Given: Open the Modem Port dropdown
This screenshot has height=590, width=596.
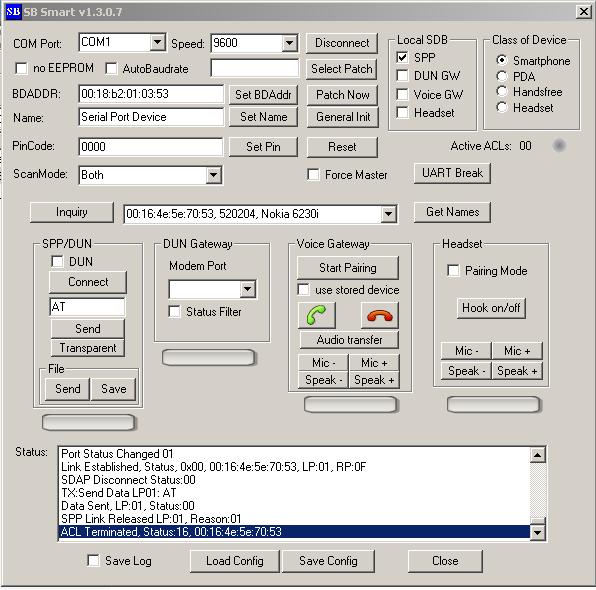Looking at the screenshot, I should [x=247, y=289].
